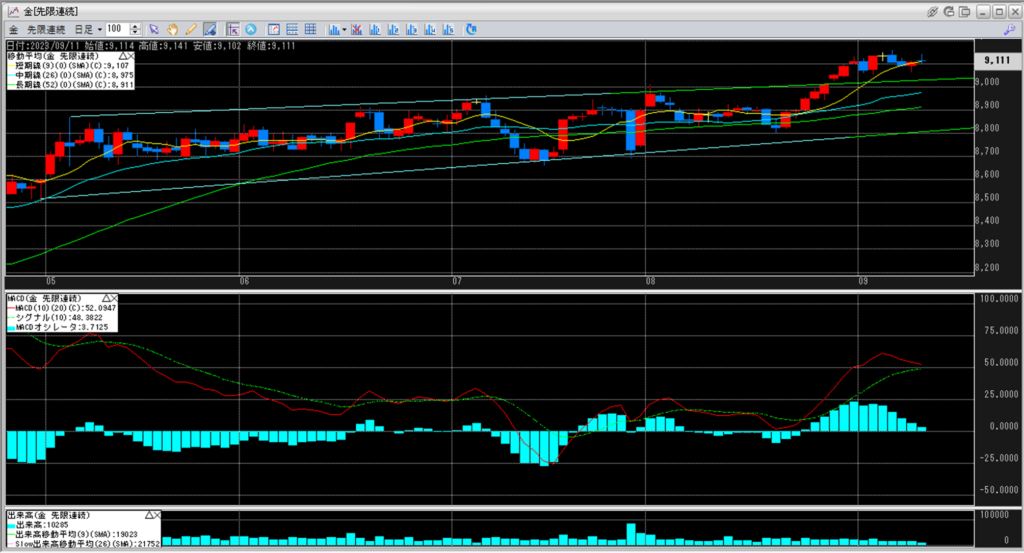Toggle the crosshair cursor button
The height and width of the screenshot is (553, 1024).
[232, 29]
